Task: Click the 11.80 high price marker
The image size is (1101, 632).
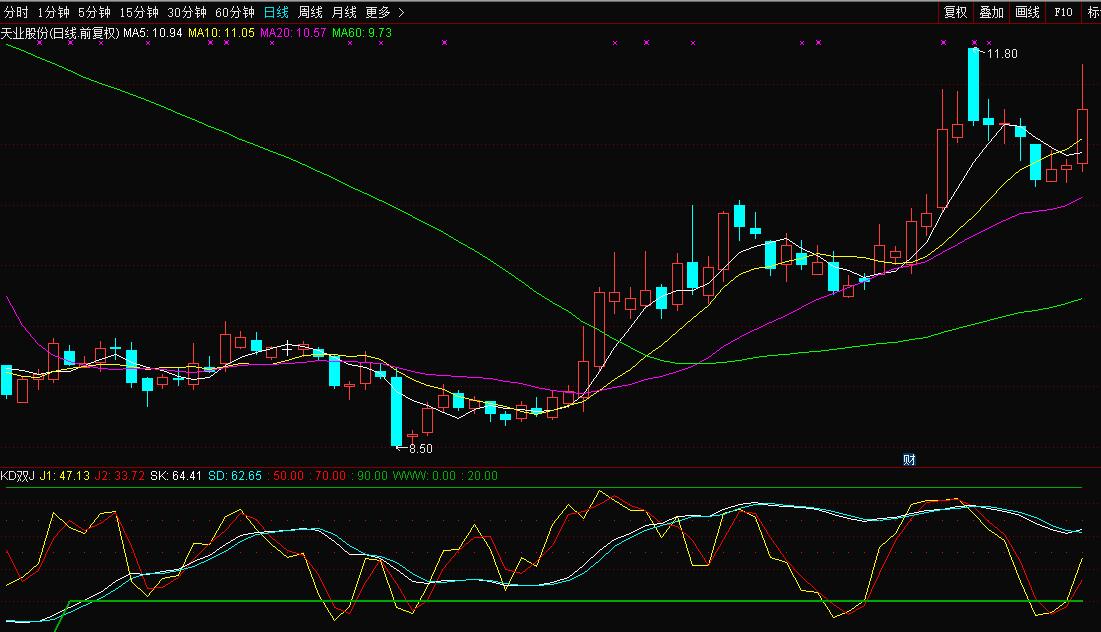Action: pyautogui.click(x=1002, y=54)
